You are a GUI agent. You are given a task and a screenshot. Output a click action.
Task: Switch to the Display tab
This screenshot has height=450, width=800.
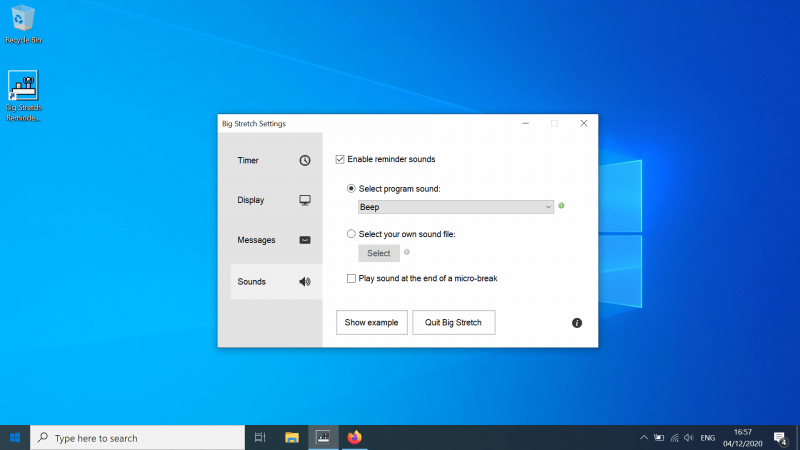click(276, 200)
